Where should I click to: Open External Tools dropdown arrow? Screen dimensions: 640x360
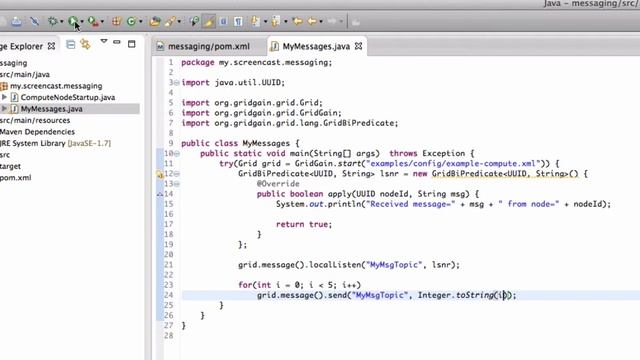point(102,22)
